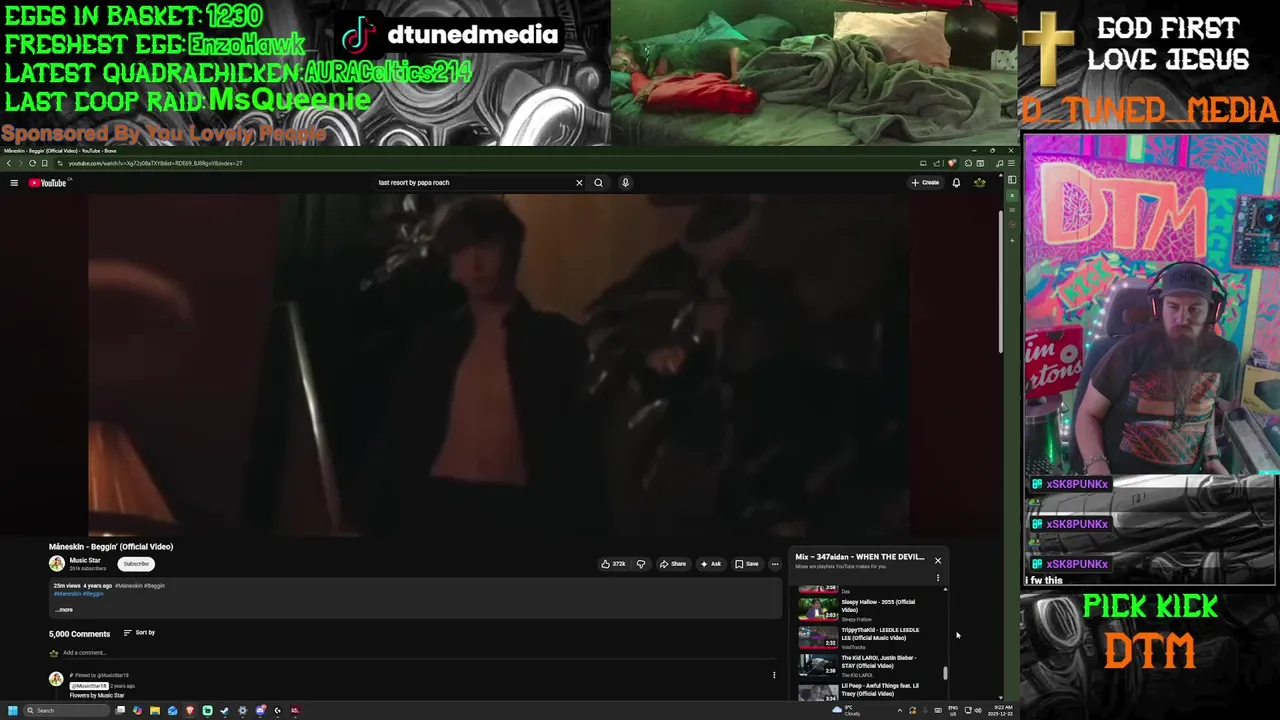Open File Explorer from taskbar

click(155, 711)
